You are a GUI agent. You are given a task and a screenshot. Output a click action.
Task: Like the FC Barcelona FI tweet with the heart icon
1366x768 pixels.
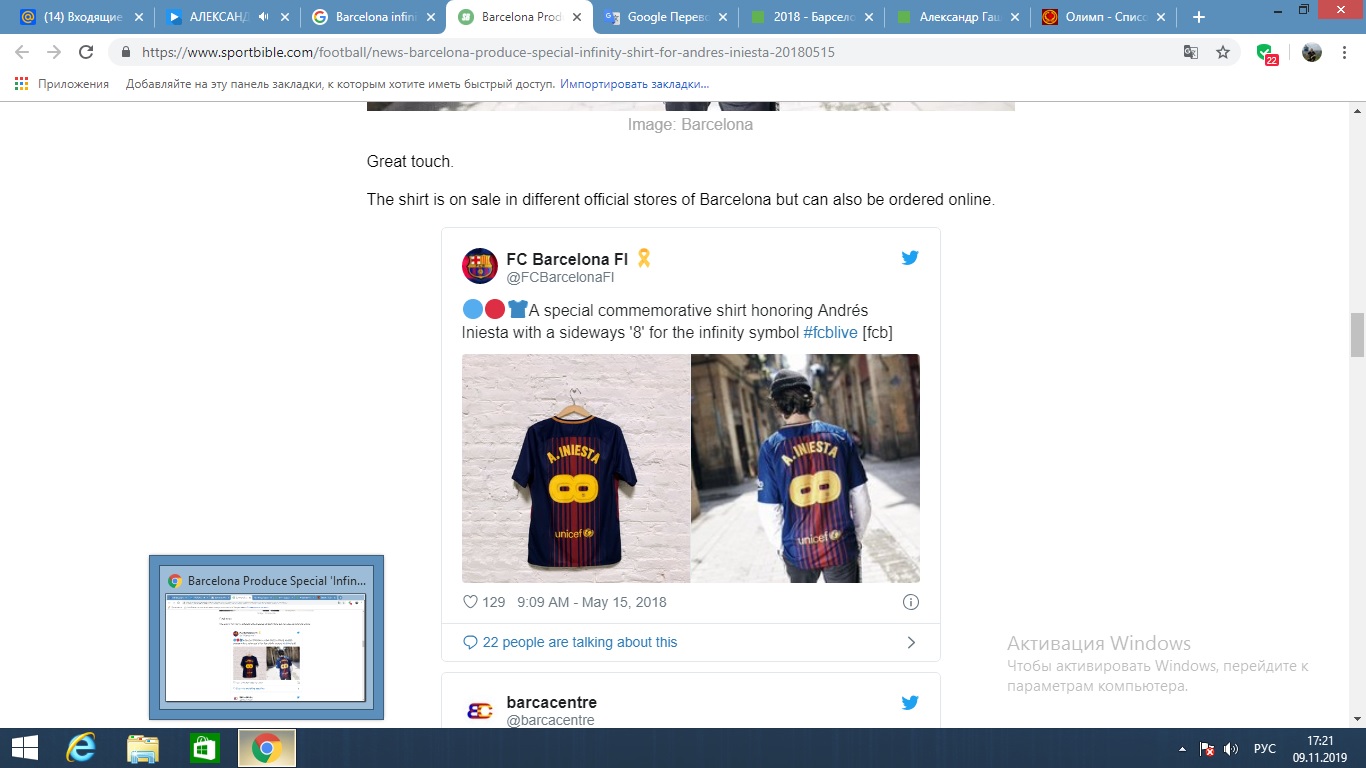471,602
